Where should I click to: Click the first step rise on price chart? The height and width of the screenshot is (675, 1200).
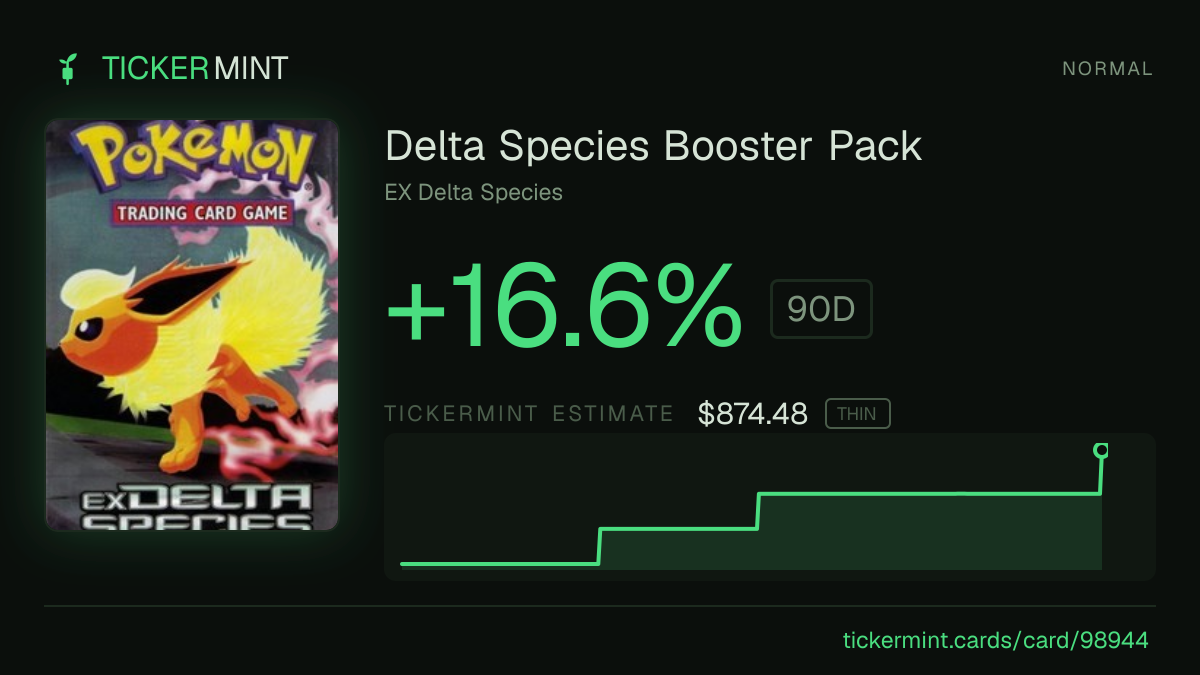point(599,546)
